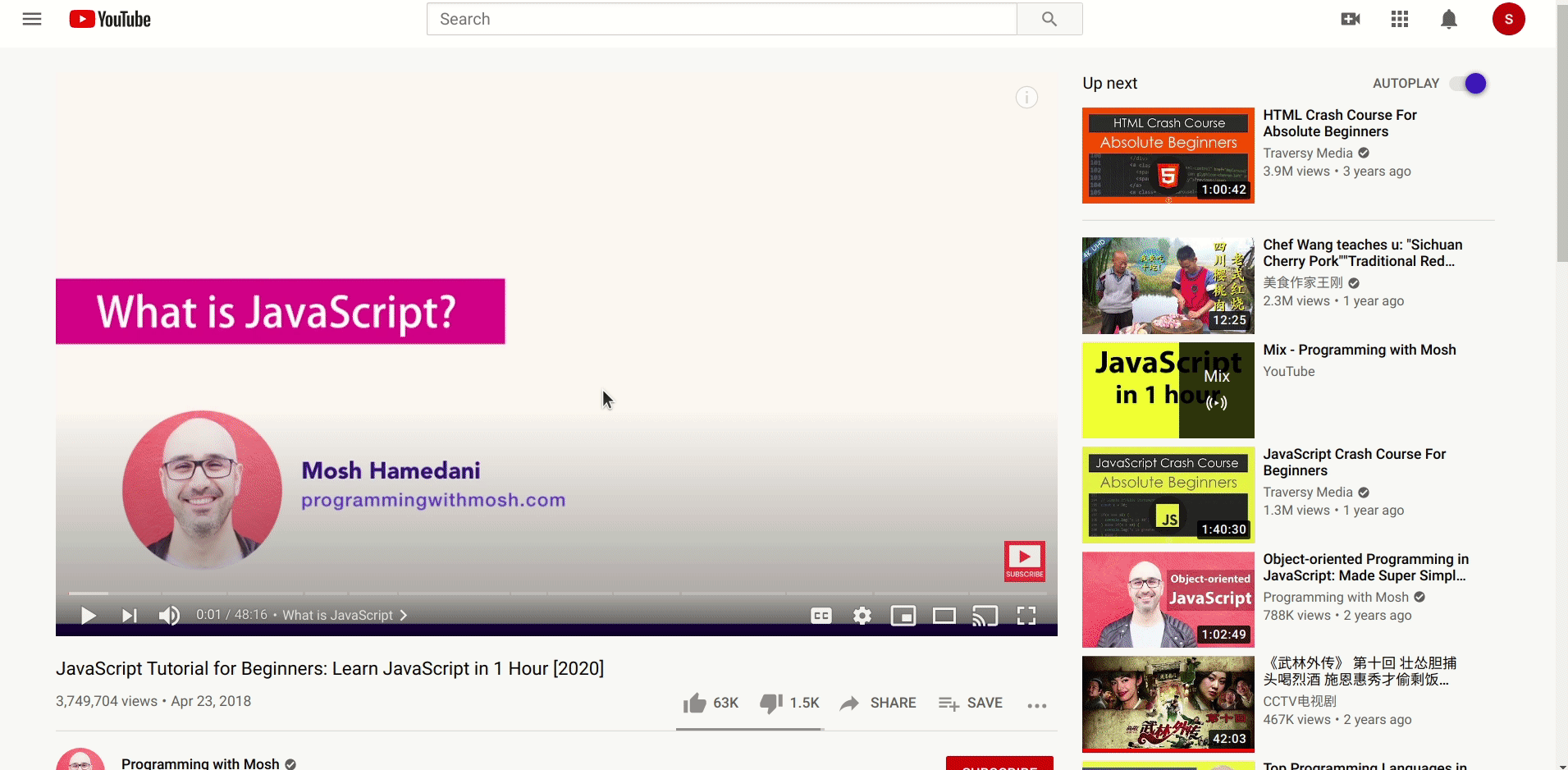The height and width of the screenshot is (770, 1568).
Task: Expand the What is JavaScript chapter chevron
Action: pyautogui.click(x=404, y=616)
